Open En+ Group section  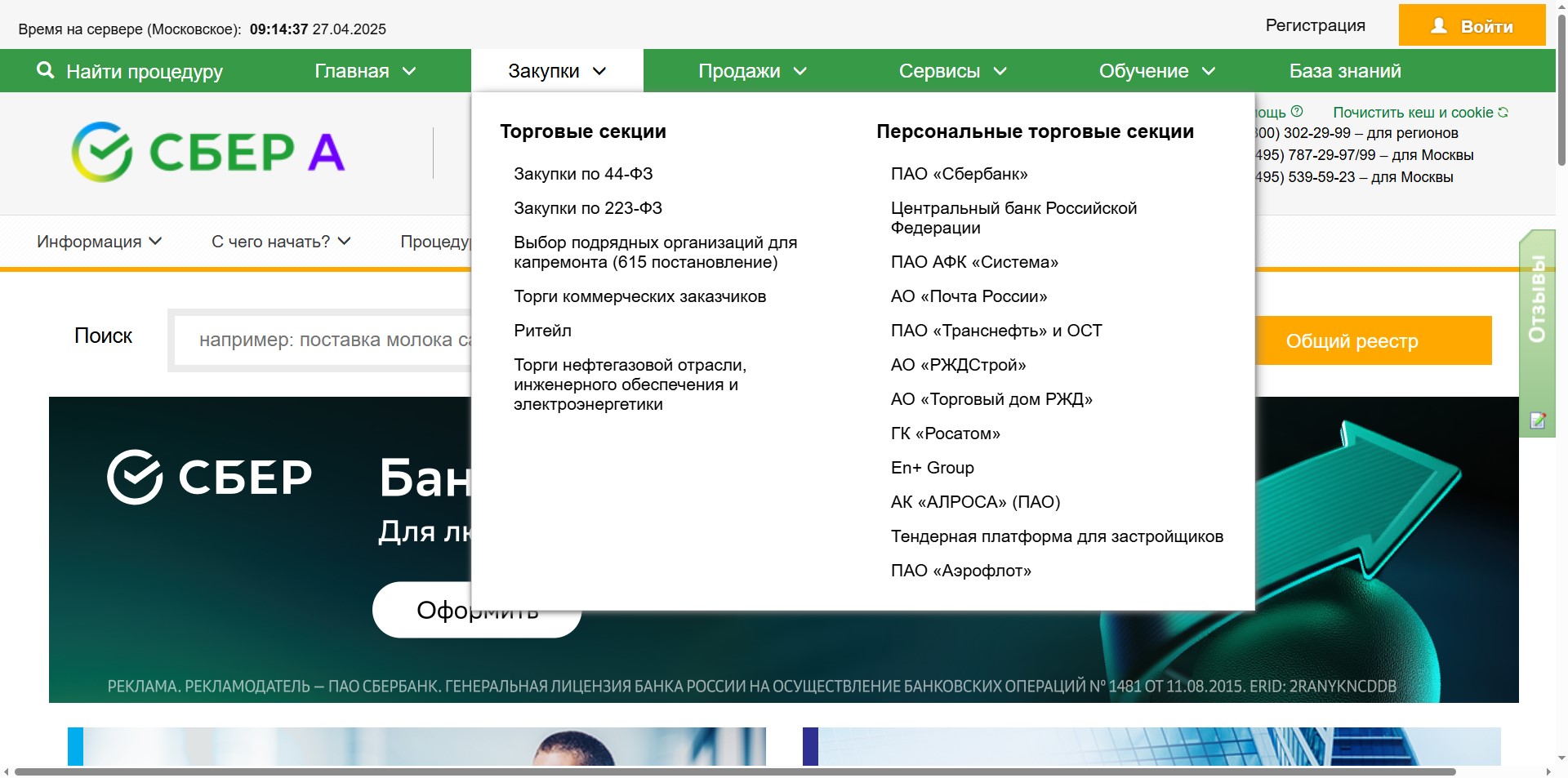[932, 468]
